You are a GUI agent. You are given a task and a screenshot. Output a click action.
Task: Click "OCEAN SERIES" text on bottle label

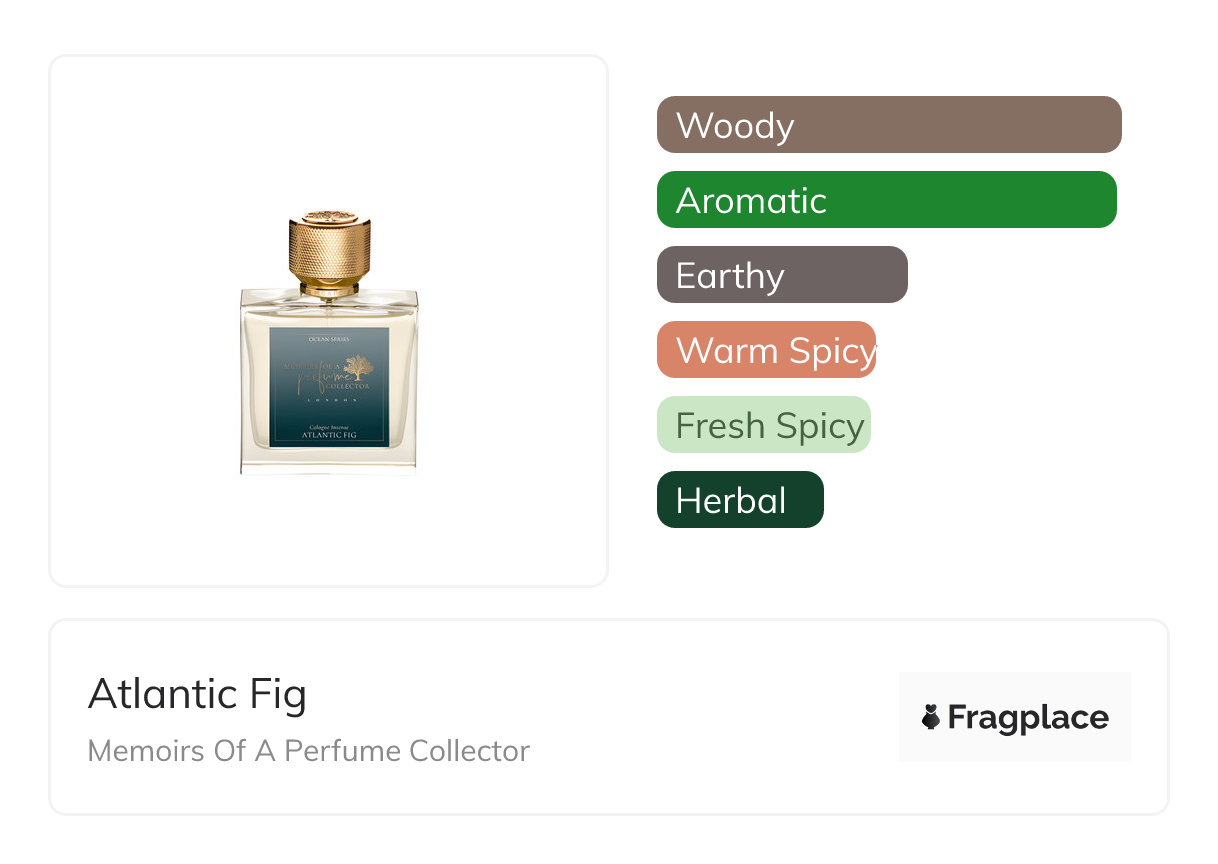(329, 339)
